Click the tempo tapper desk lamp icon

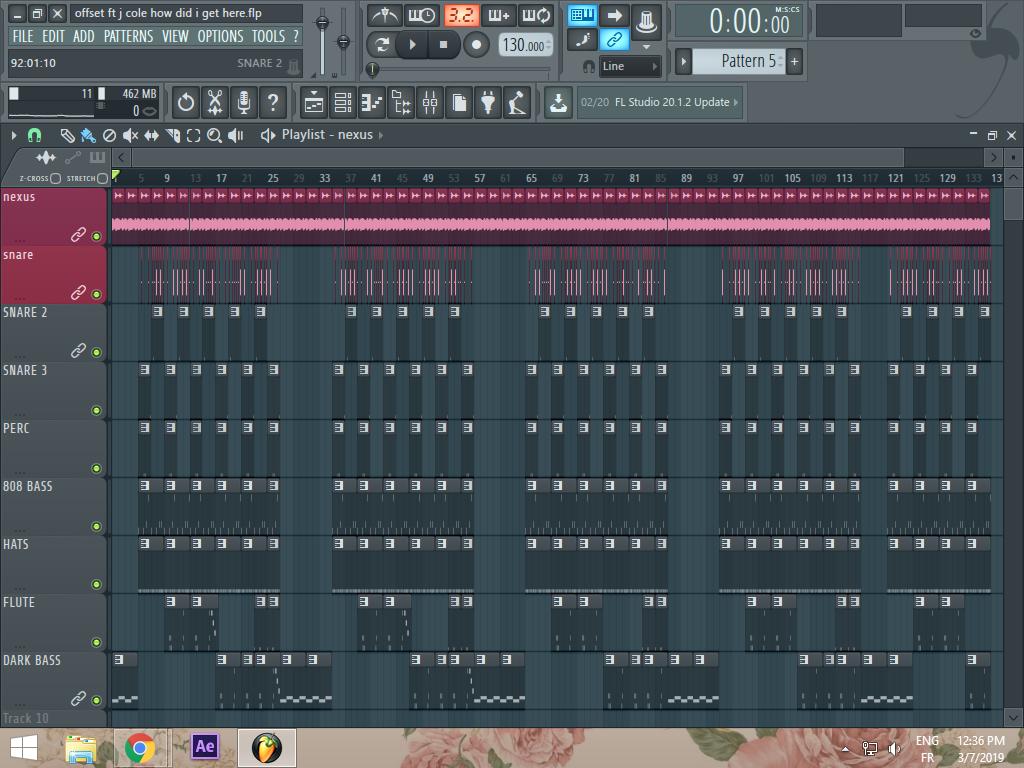click(517, 103)
